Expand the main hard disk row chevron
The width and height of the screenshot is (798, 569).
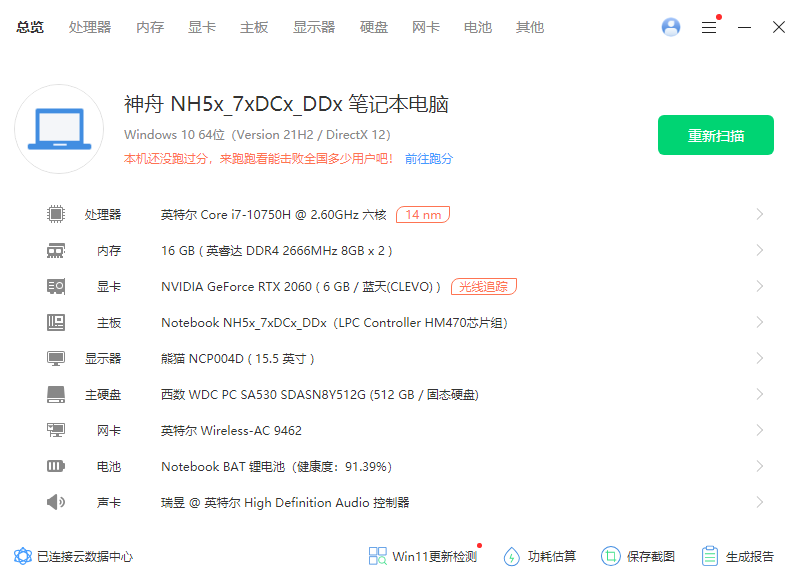pyautogui.click(x=760, y=394)
